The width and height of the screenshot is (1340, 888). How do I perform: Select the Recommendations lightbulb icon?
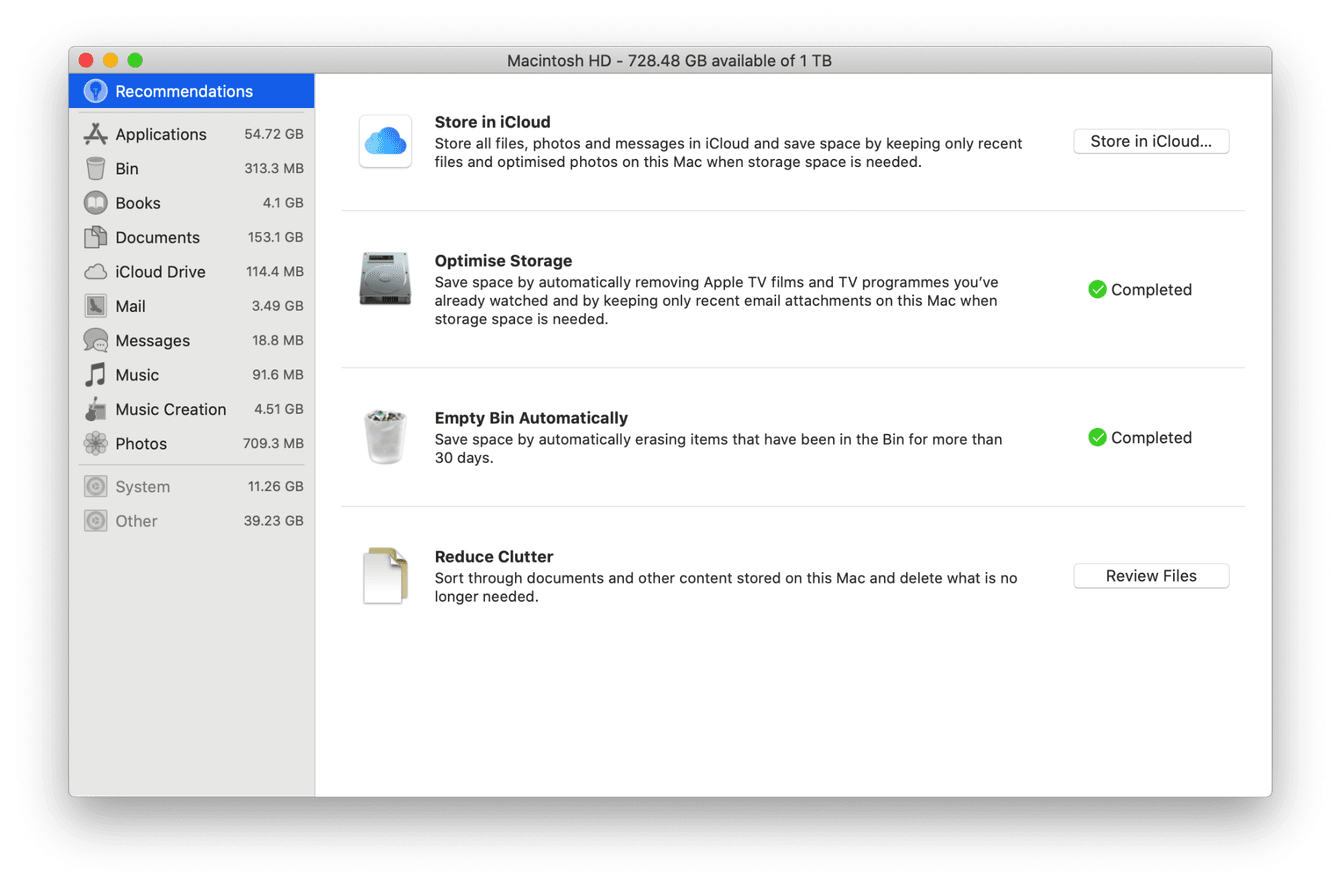tap(95, 90)
